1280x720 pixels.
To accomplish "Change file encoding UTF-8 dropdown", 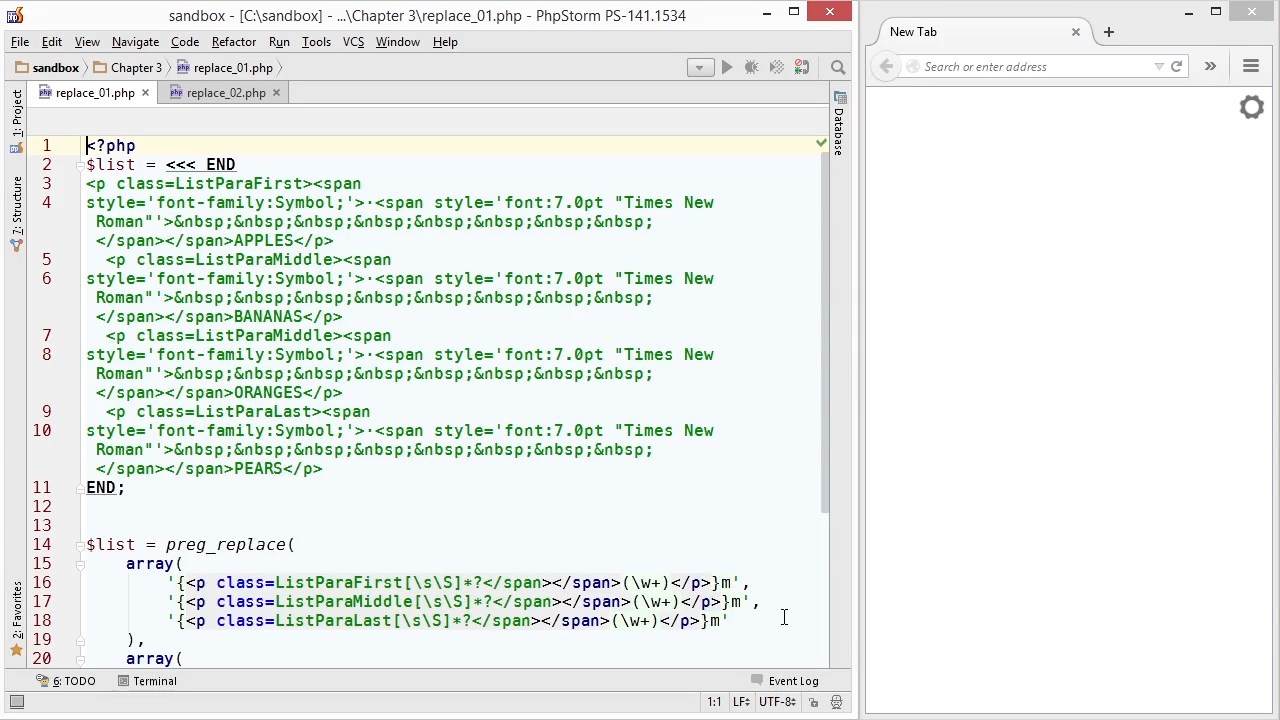I will point(777,702).
